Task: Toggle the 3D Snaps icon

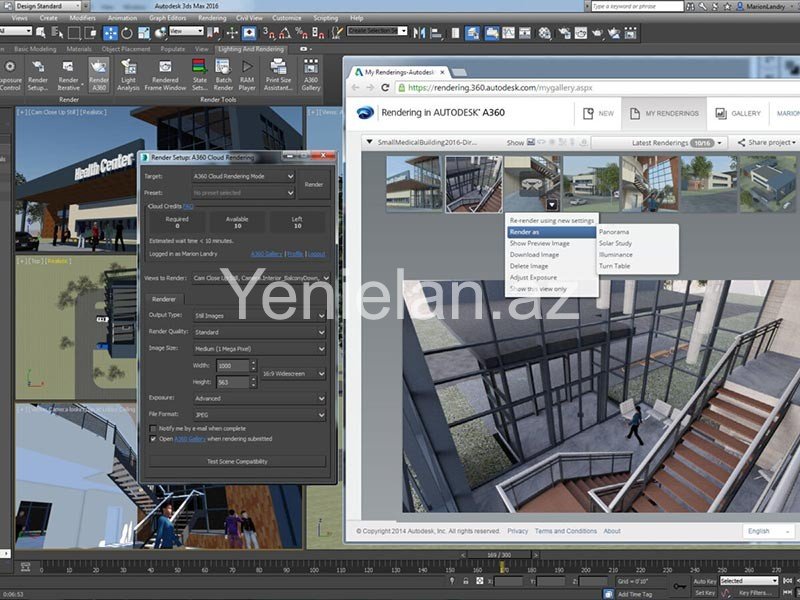Action: pos(268,33)
